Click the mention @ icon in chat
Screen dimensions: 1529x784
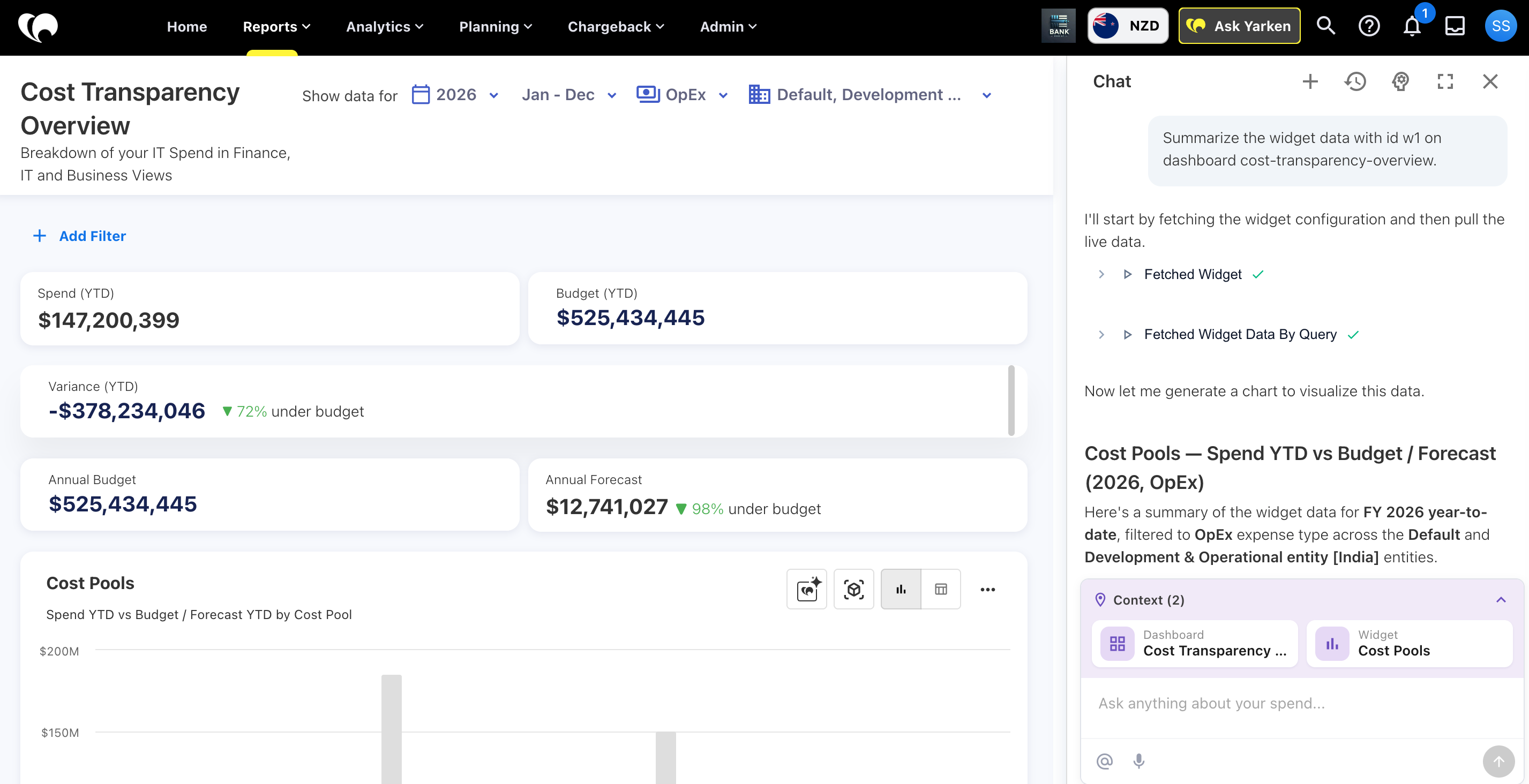click(x=1104, y=761)
